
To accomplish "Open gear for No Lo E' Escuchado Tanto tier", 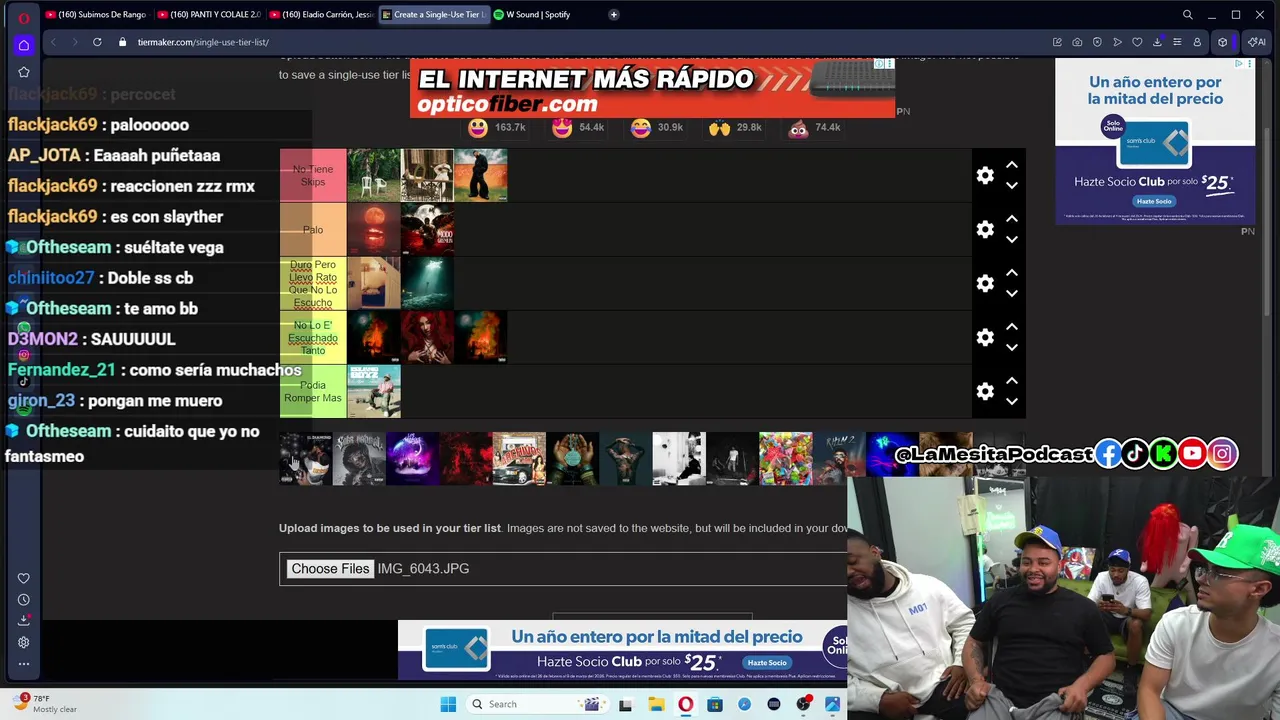I will 985,337.
